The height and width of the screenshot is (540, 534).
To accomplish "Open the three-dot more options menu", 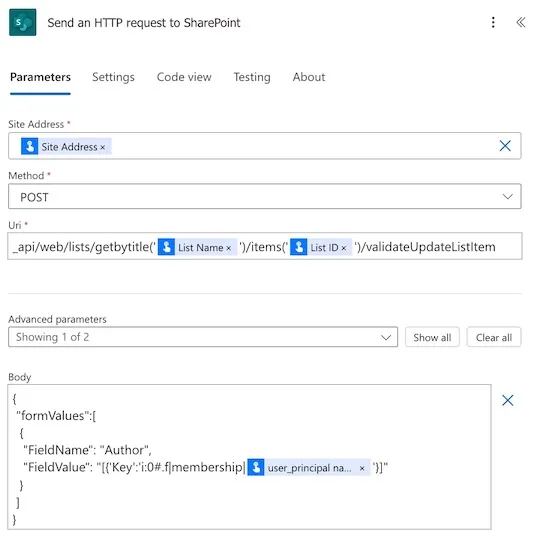I will point(493,22).
